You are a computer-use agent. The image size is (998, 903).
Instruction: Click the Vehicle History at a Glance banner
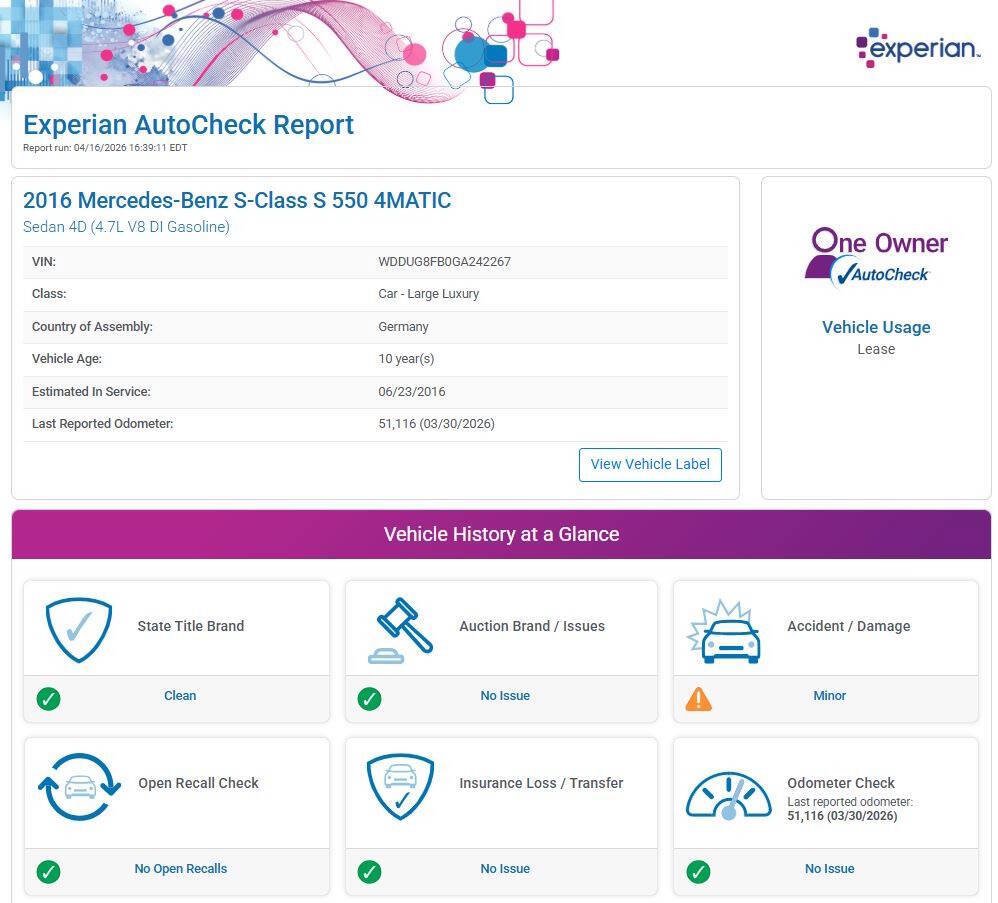501,534
